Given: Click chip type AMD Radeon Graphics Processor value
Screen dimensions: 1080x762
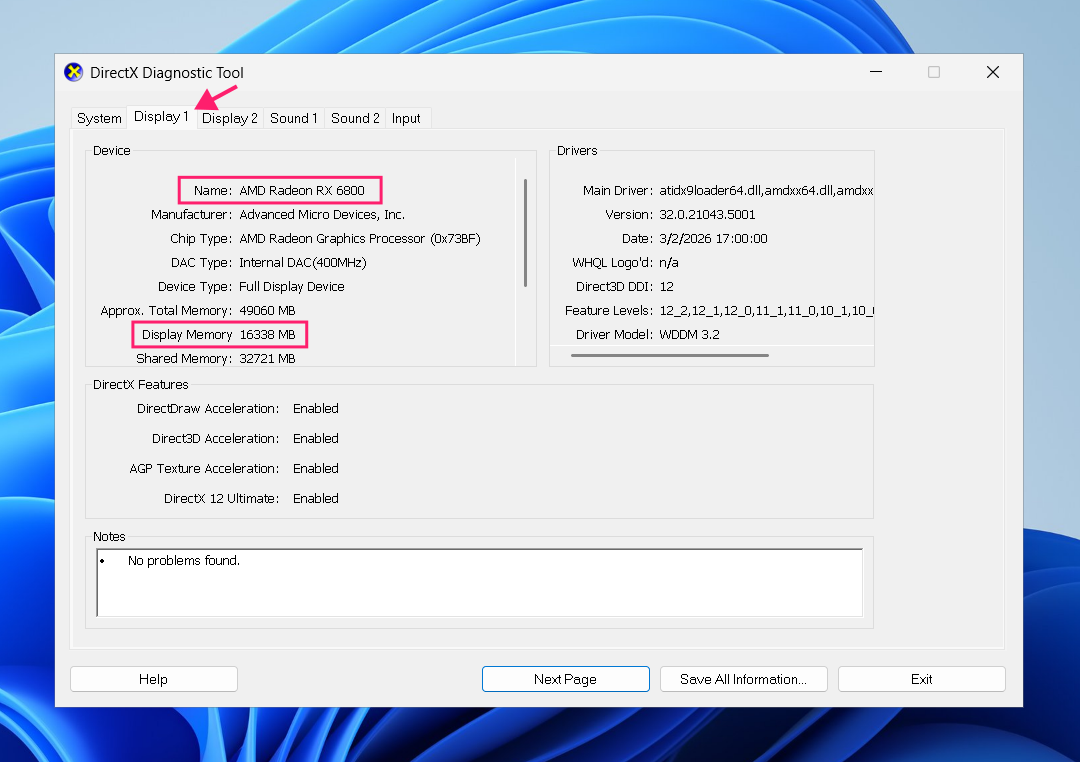Looking at the screenshot, I should (x=360, y=239).
